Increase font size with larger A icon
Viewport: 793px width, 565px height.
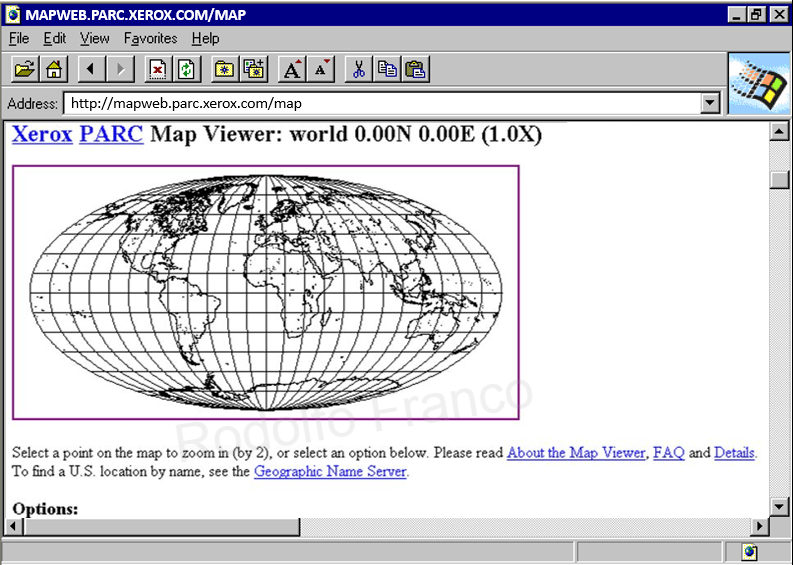tap(292, 69)
